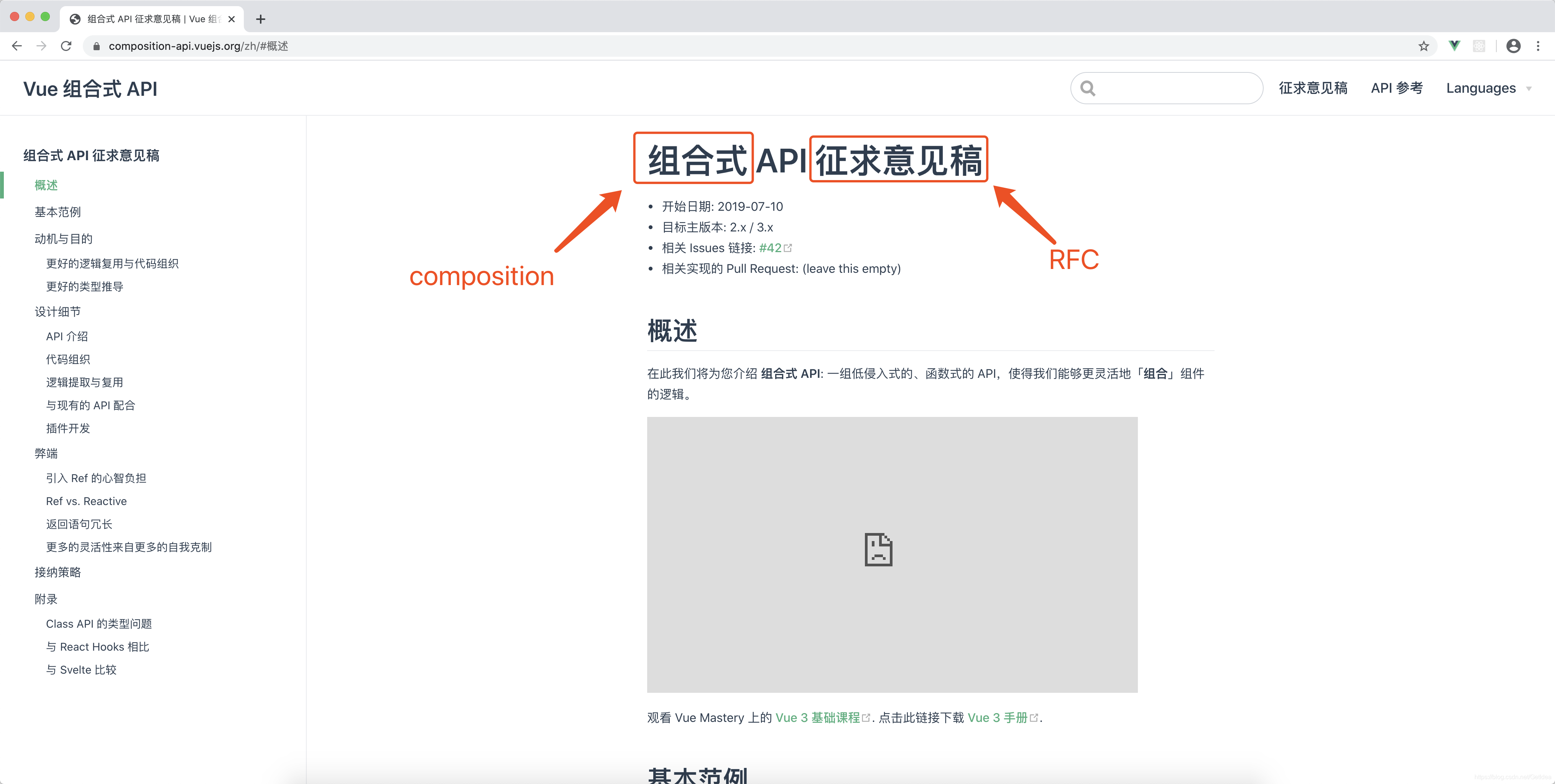
Task: Select 动机与目的 in the sidebar
Action: (63, 239)
